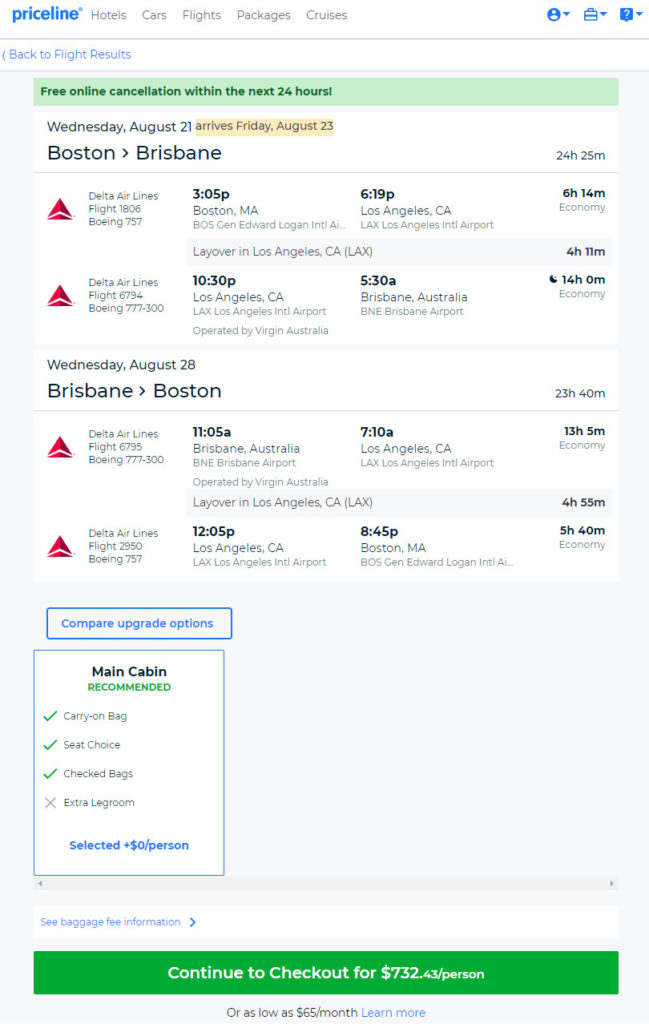This screenshot has height=1024, width=649.
Task: Click 'Flight 6795' text
Action: pyautogui.click(x=116, y=447)
